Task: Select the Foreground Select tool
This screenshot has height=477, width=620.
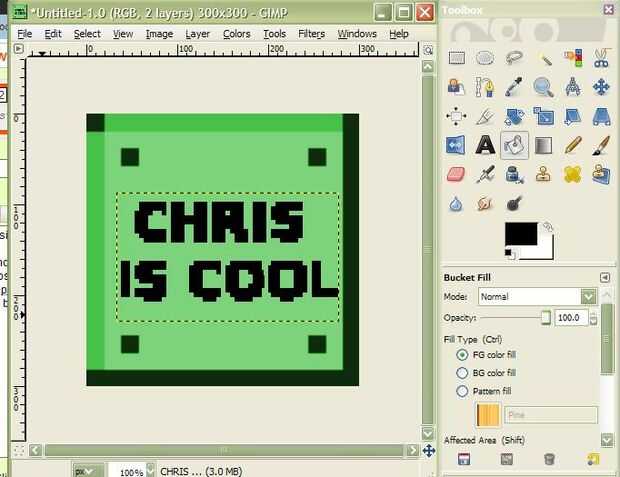Action: [457, 87]
